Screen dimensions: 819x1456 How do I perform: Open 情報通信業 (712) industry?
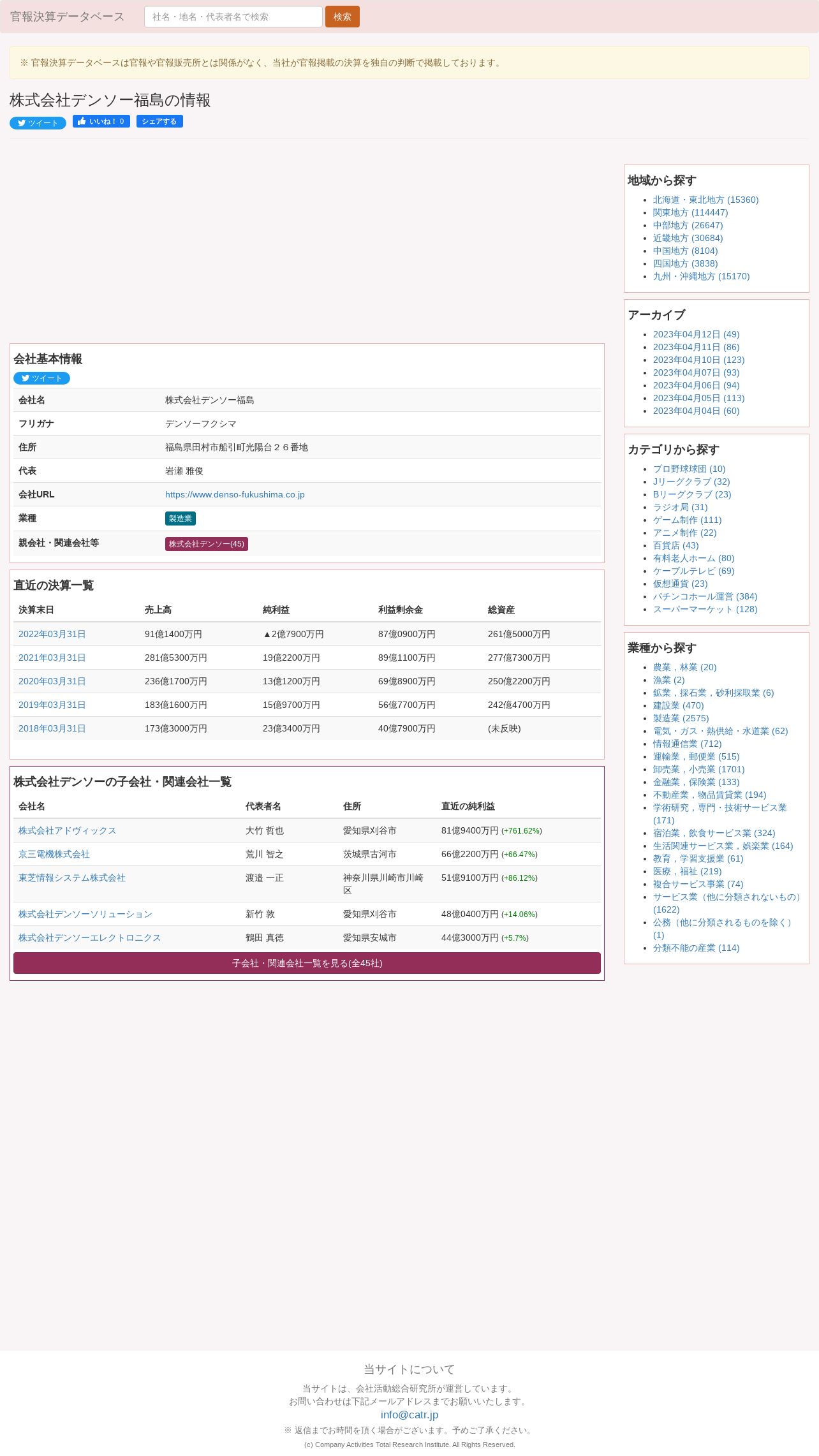click(x=687, y=744)
